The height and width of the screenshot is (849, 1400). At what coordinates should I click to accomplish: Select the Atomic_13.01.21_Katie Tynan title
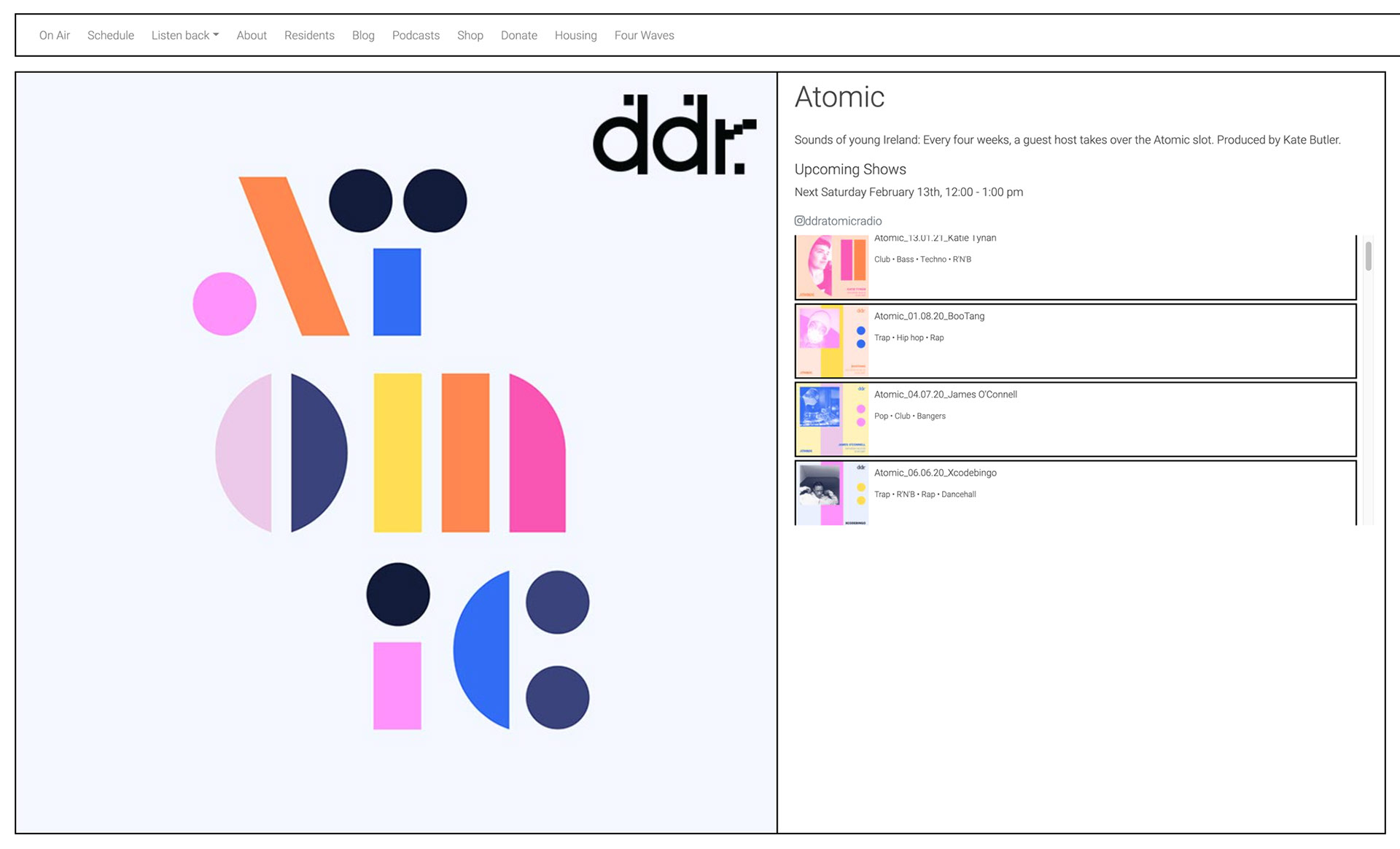tap(935, 239)
